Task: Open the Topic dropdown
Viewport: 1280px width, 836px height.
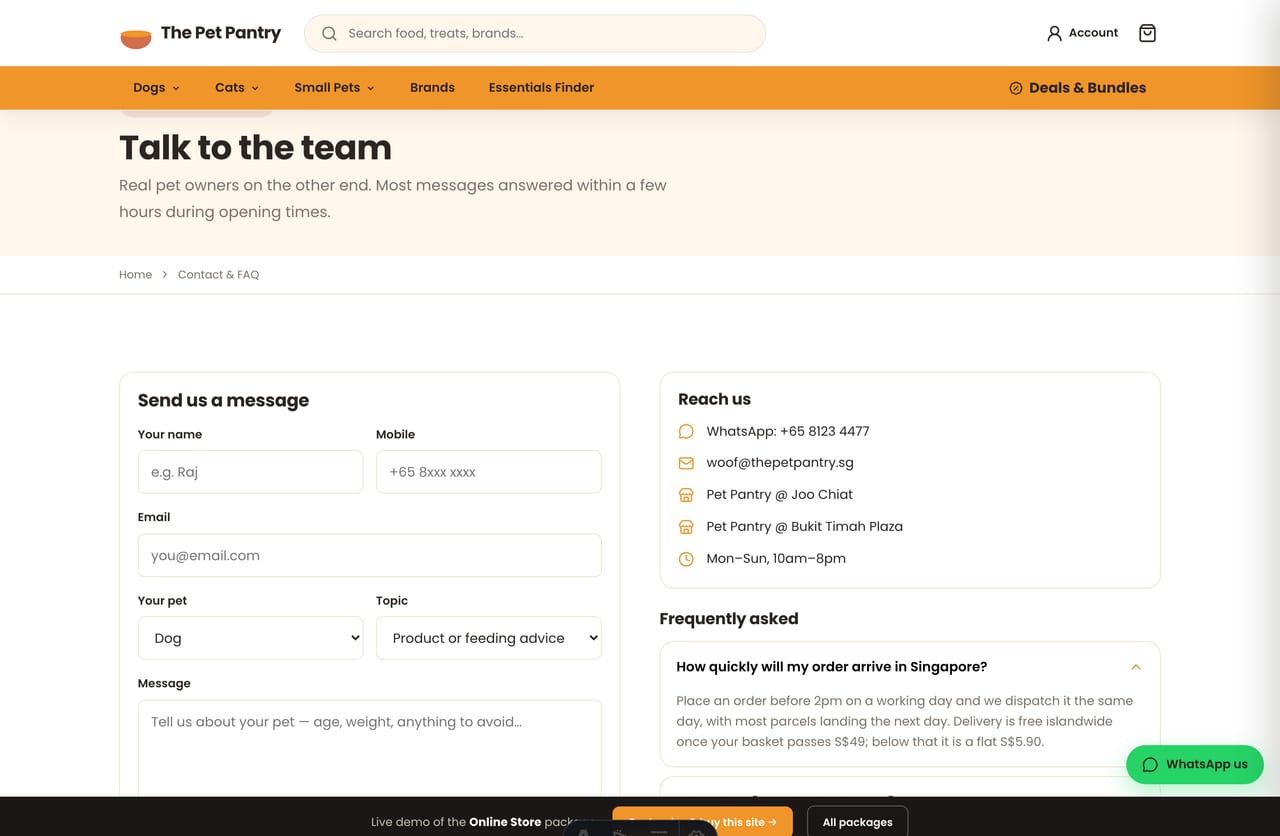Action: click(489, 638)
